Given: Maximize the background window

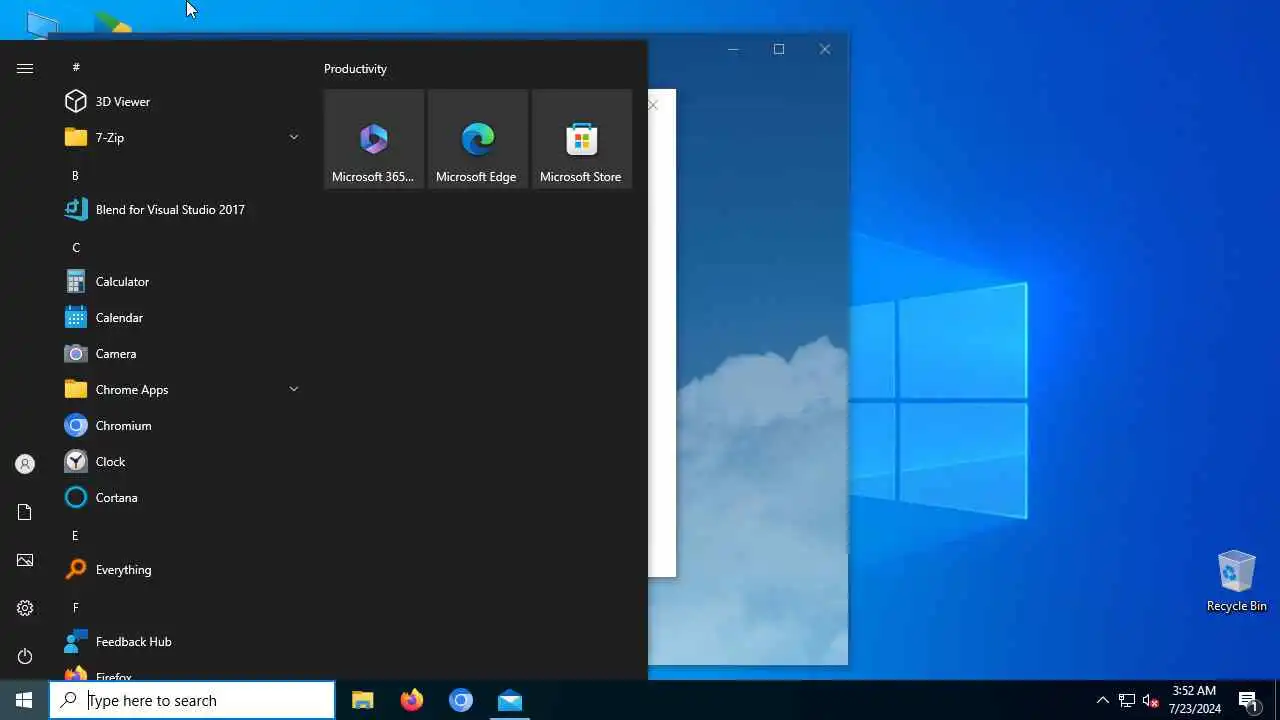Looking at the screenshot, I should (x=779, y=49).
